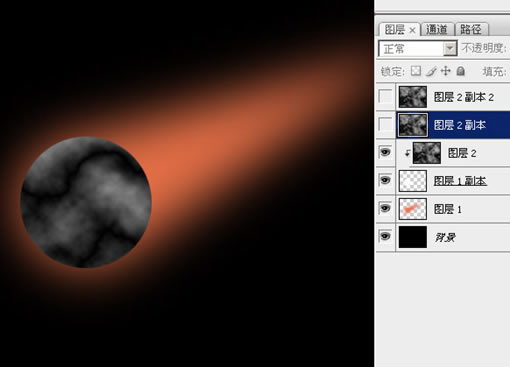This screenshot has width=510, height=367.
Task: Click the 填充 fill label
Action: tap(494, 71)
